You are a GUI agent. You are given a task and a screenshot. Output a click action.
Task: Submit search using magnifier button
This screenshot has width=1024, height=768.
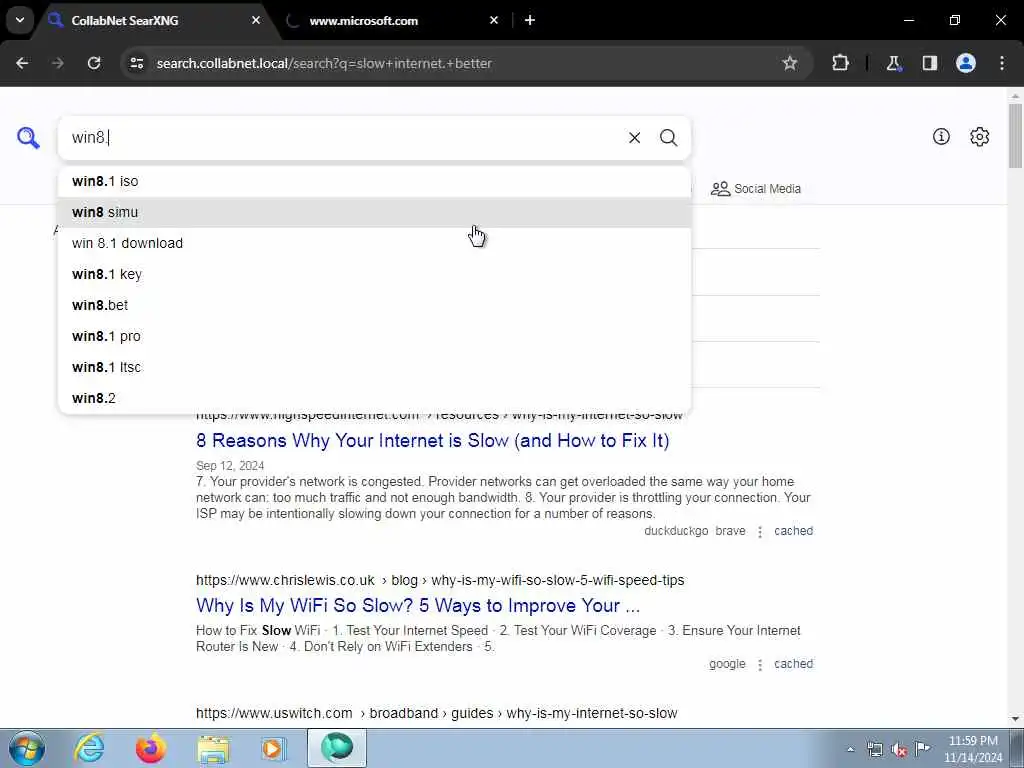(x=668, y=138)
